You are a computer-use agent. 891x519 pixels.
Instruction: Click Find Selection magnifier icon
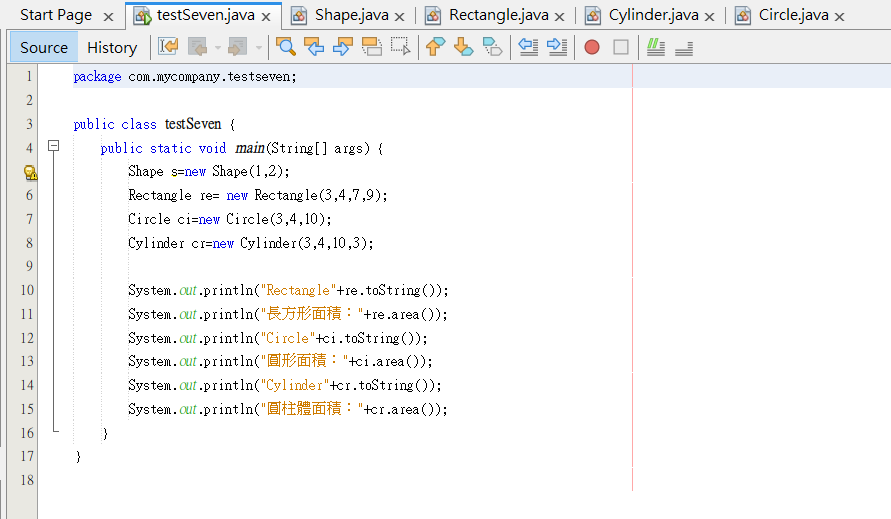click(x=286, y=47)
